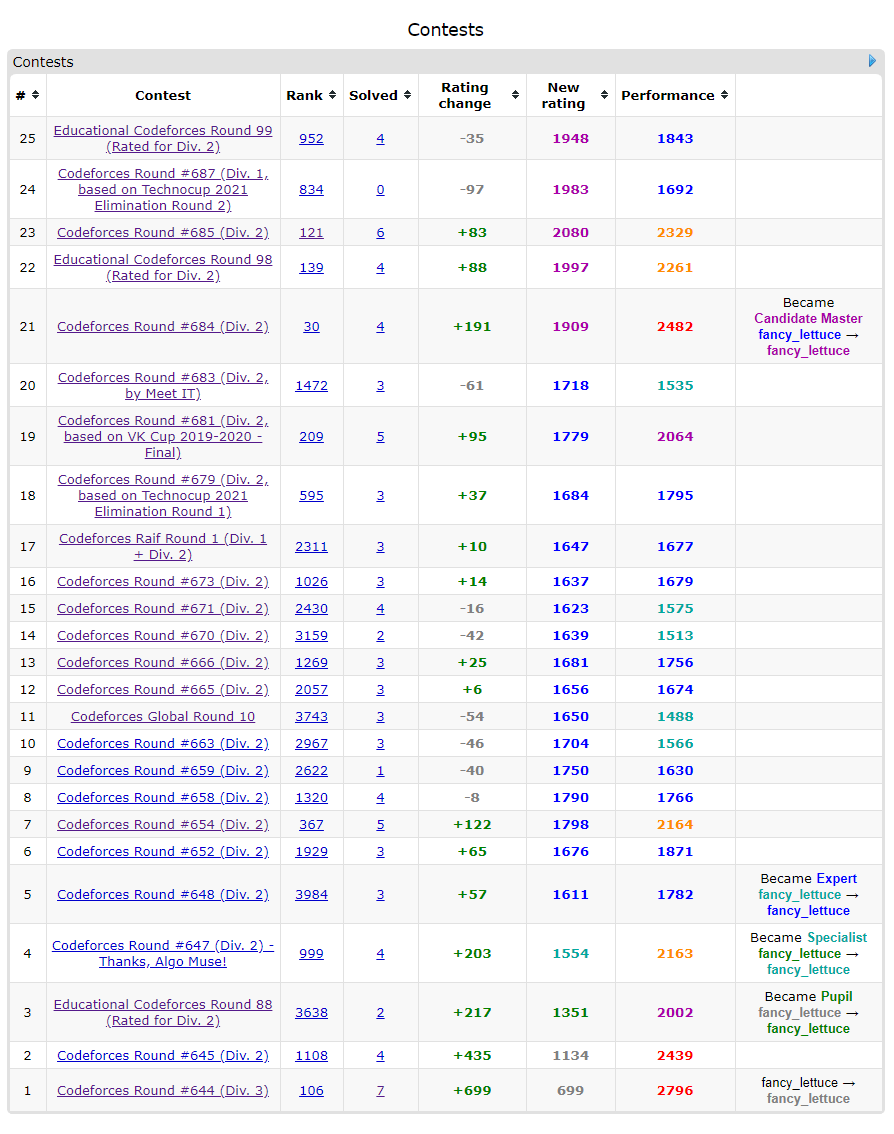Sort table by Rating change column
This screenshot has width=894, height=1134.
point(515,95)
